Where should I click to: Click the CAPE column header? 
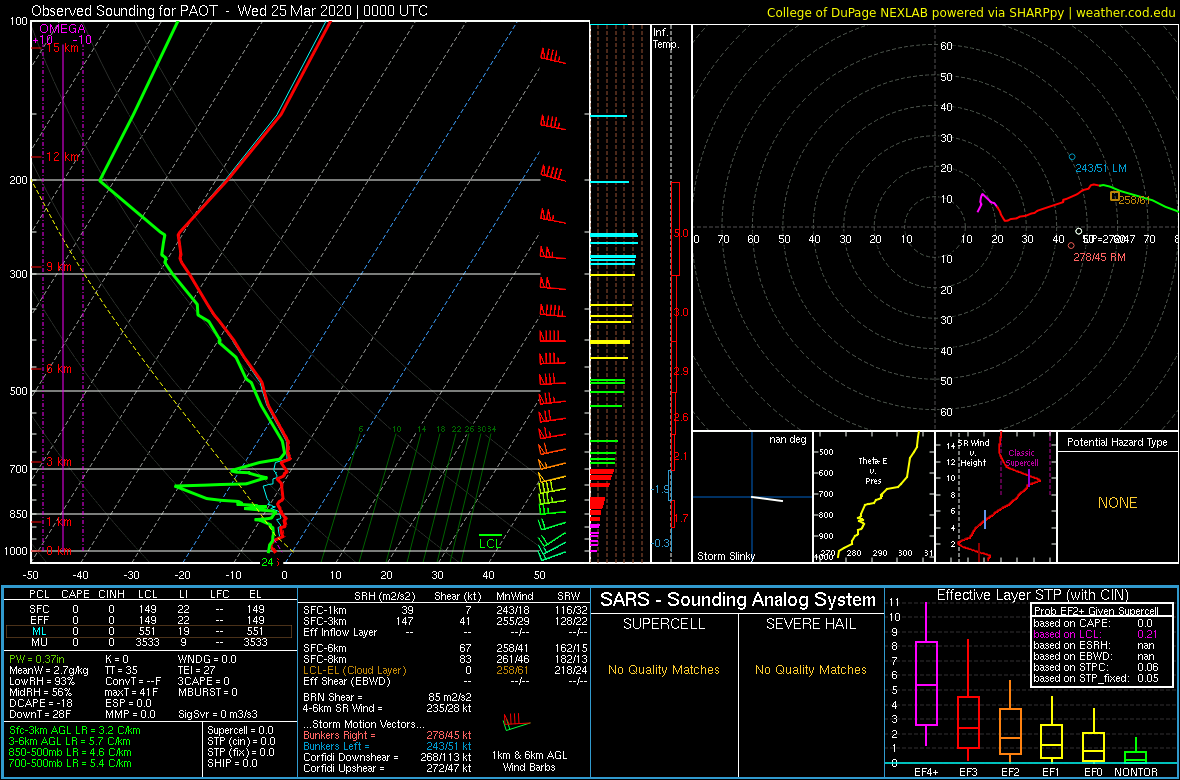(x=76, y=596)
